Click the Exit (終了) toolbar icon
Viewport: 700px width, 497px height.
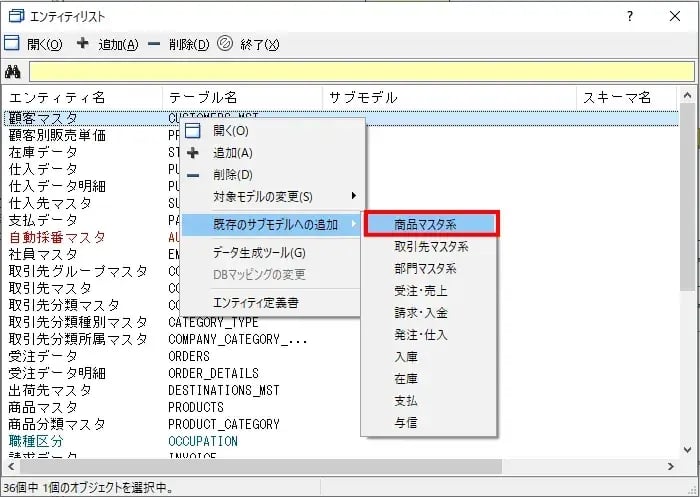[225, 44]
